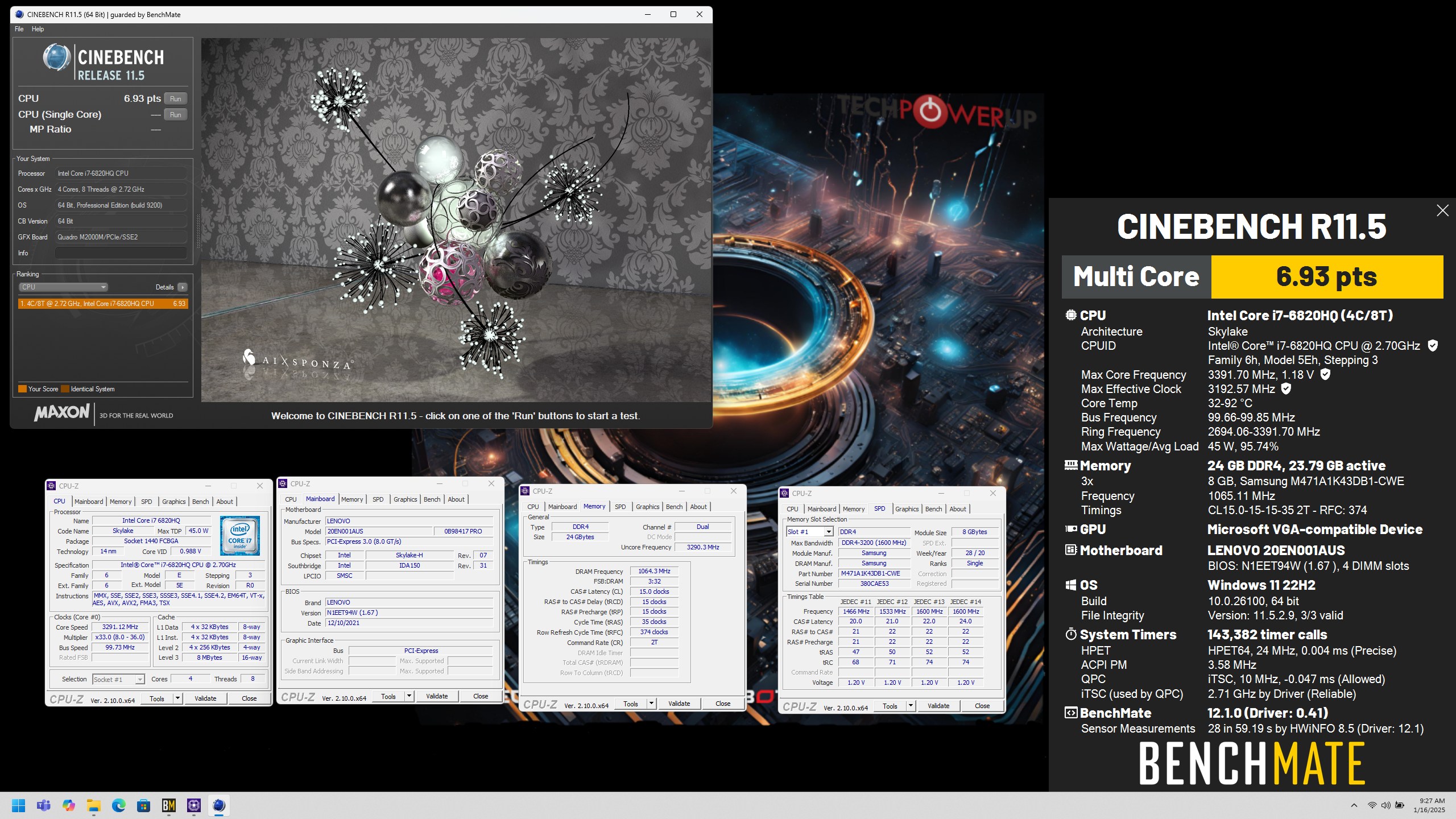The image size is (1456, 819).
Task: Click the BenchMate section icon beside version 12.1.0
Action: coord(1071,713)
